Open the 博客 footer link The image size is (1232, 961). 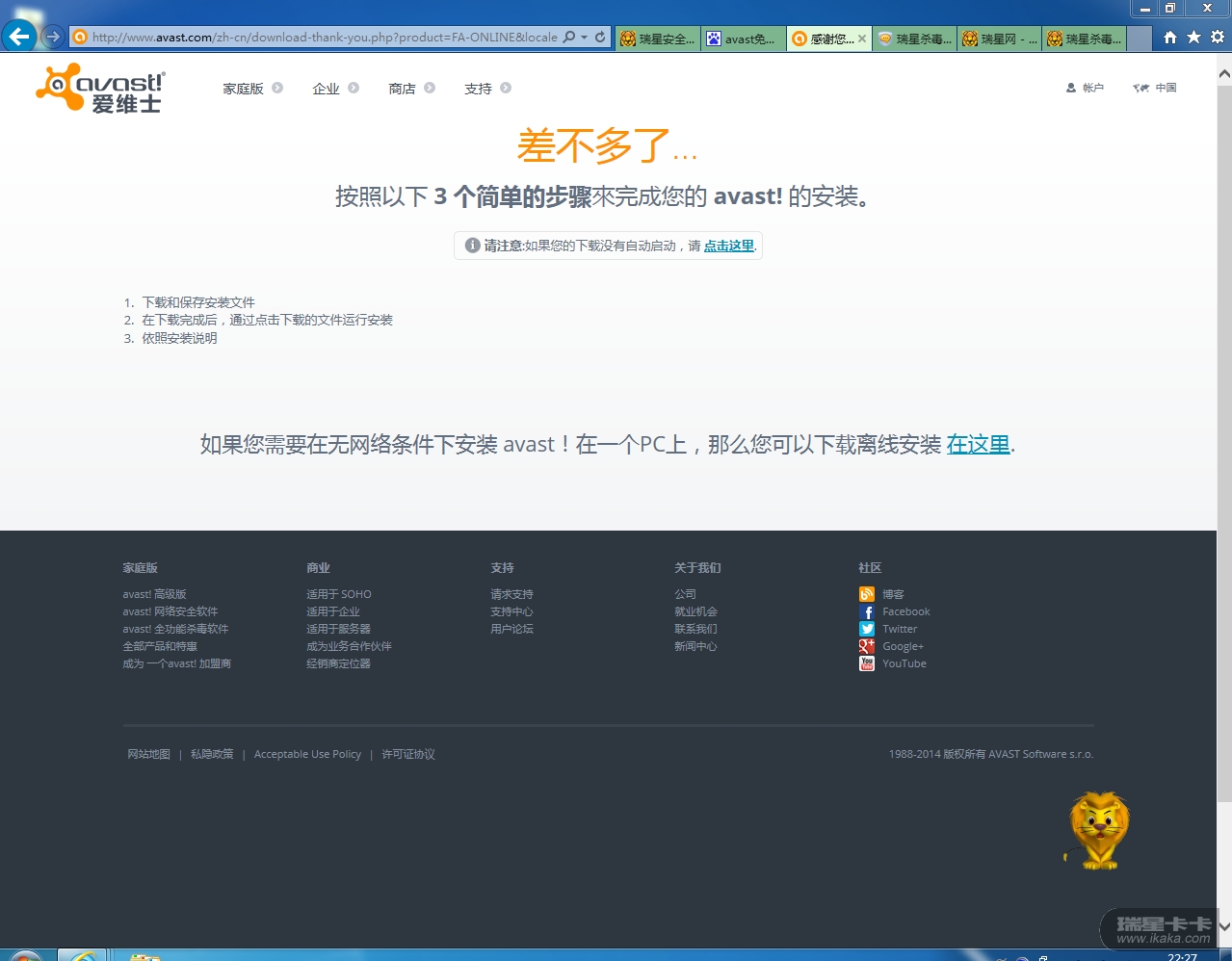(893, 594)
